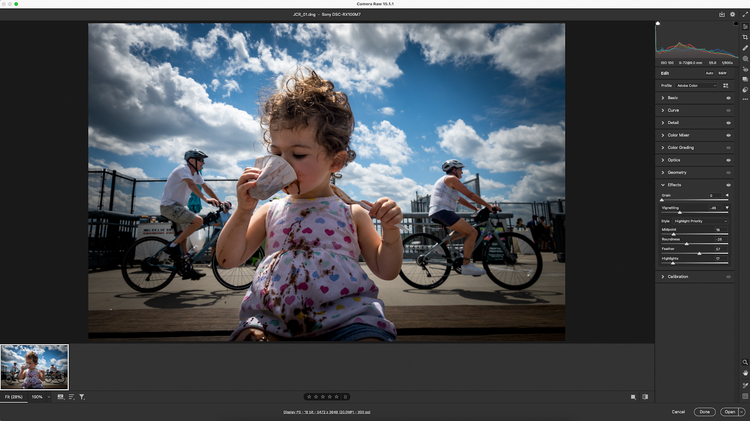Image resolution: width=750 pixels, height=421 pixels.
Task: Open the Presets panel icon
Action: (745, 89)
